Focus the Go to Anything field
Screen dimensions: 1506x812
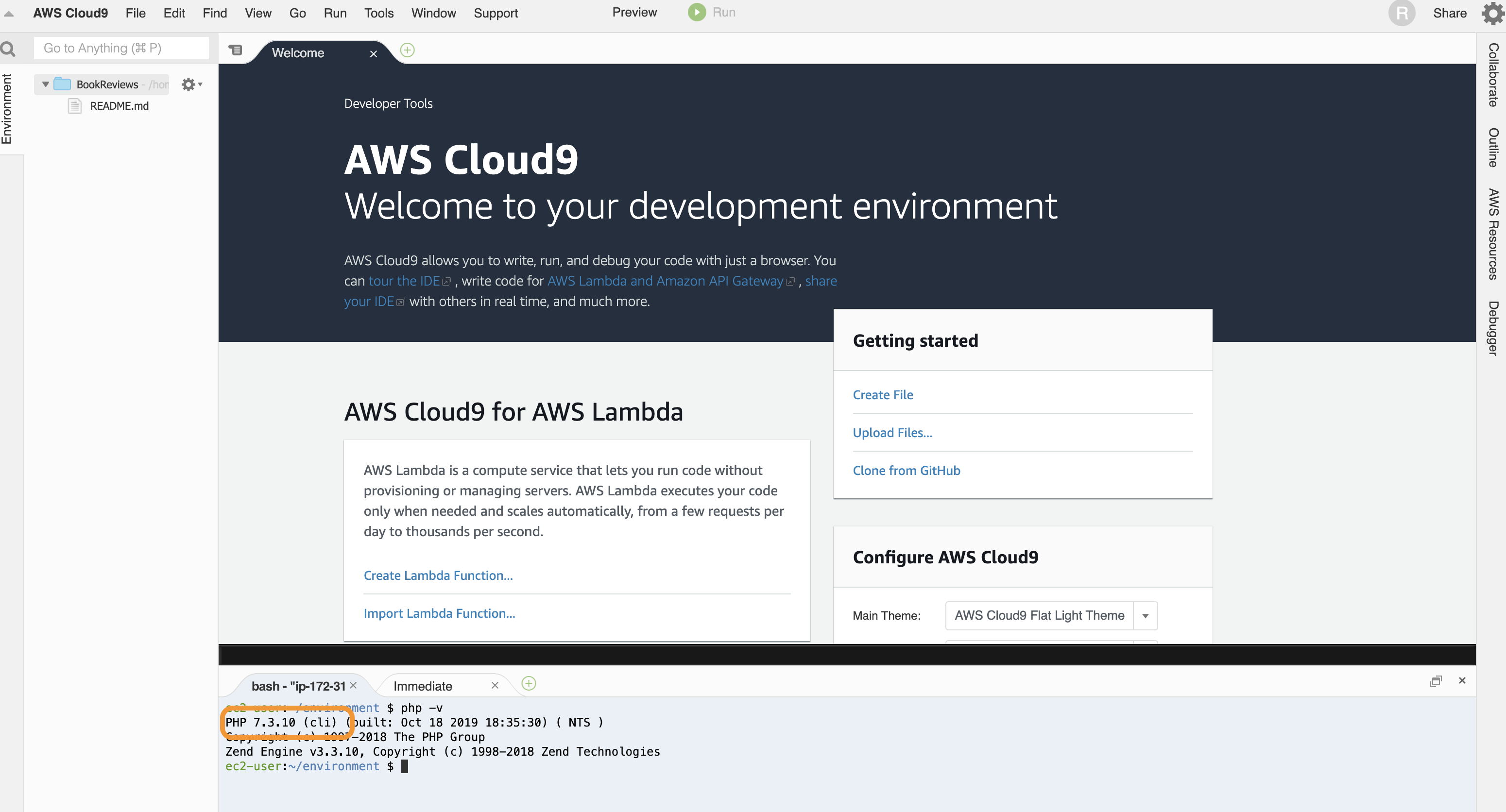[x=121, y=48]
